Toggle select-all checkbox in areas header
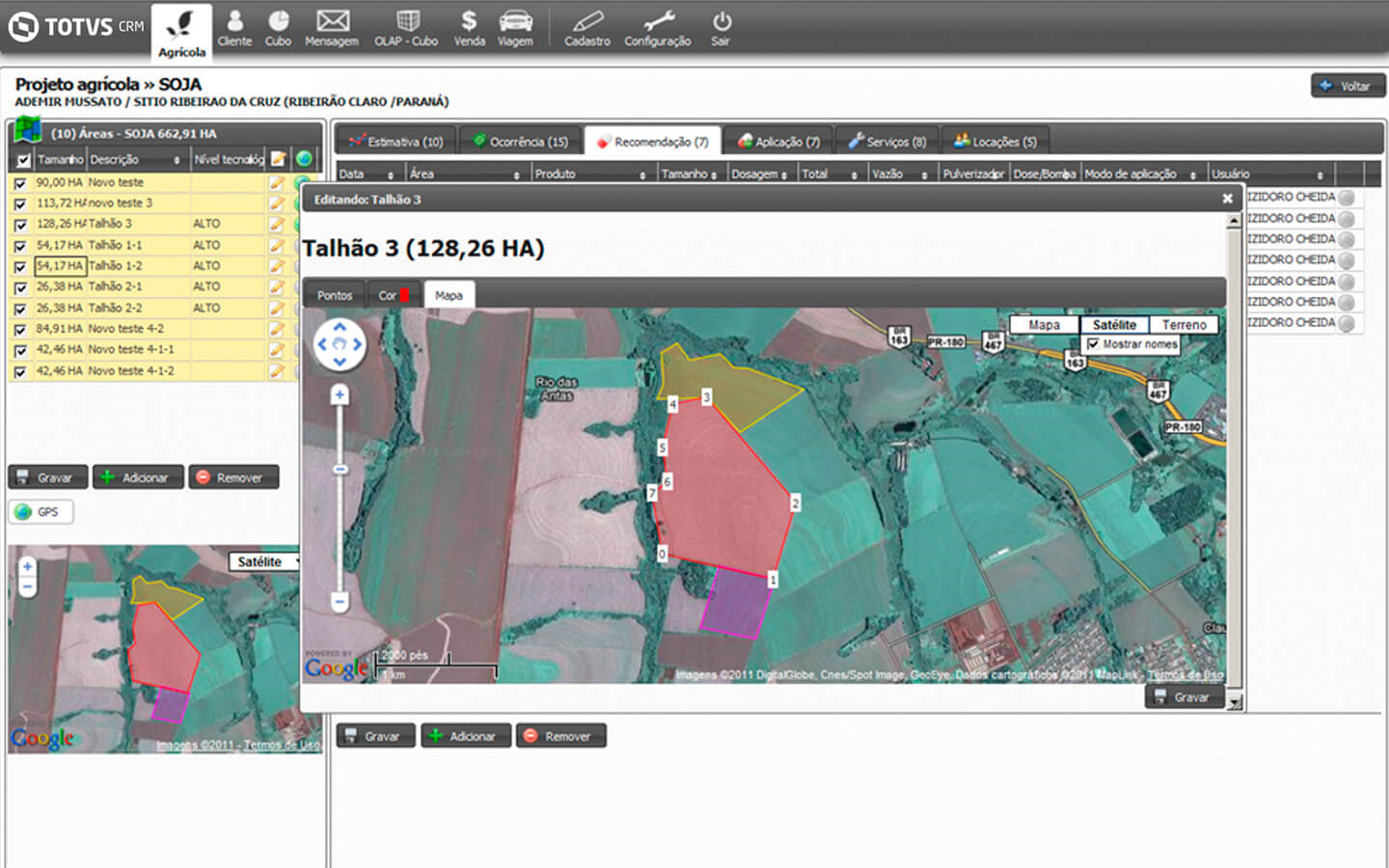The image size is (1389, 868). (23, 160)
